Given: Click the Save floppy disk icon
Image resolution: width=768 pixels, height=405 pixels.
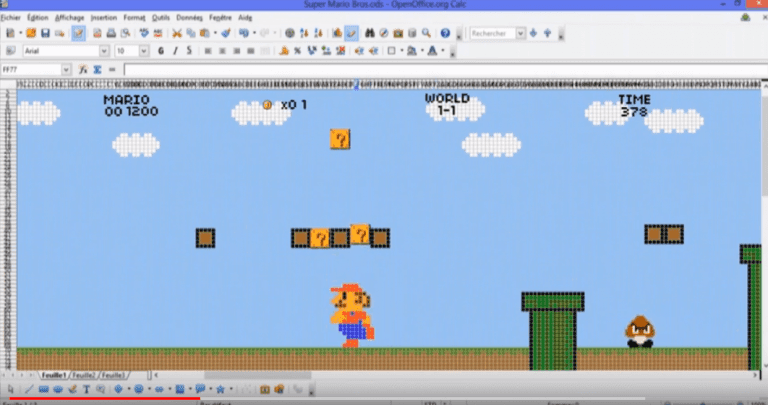Looking at the screenshot, I should click(45, 33).
